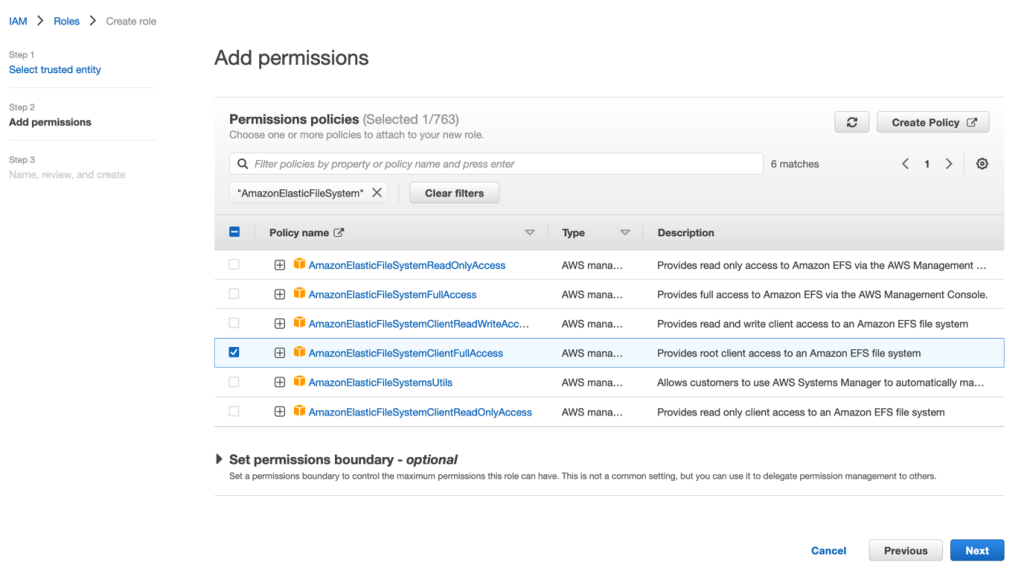Click the search magnifier icon

[x=242, y=164]
